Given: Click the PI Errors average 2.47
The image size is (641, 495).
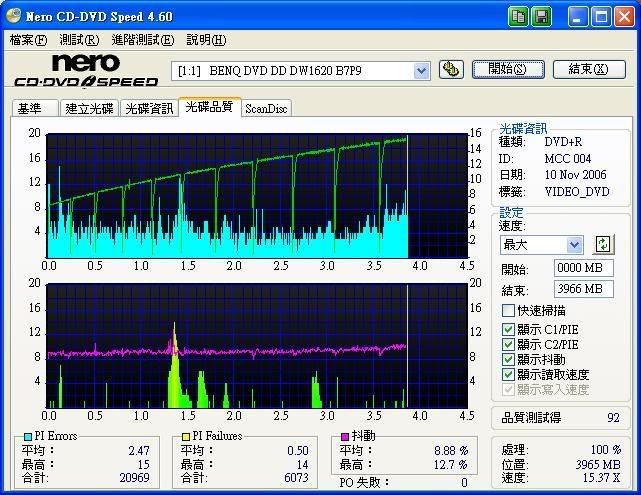Looking at the screenshot, I should click(139, 450).
